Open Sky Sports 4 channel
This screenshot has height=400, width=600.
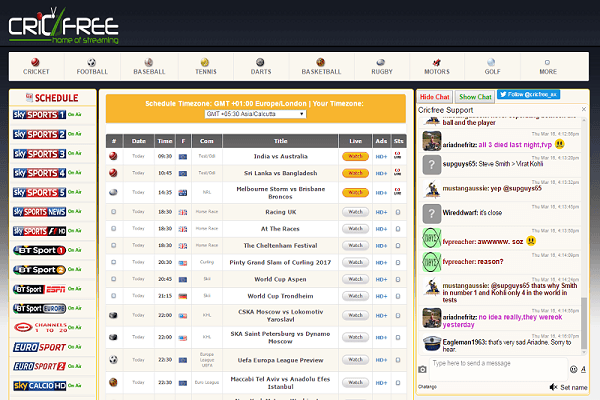[x=39, y=173]
